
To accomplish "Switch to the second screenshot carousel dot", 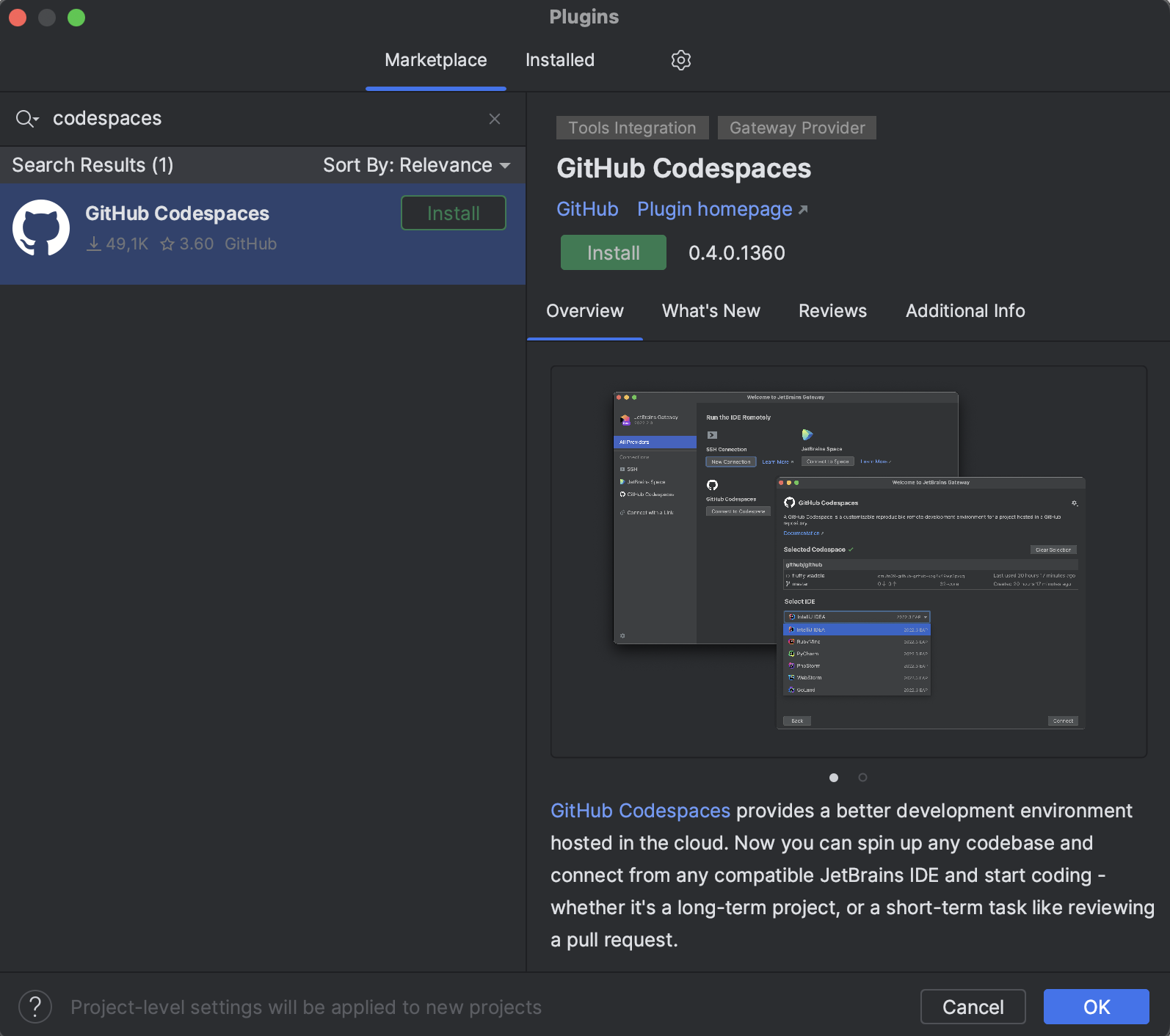I will tap(863, 778).
